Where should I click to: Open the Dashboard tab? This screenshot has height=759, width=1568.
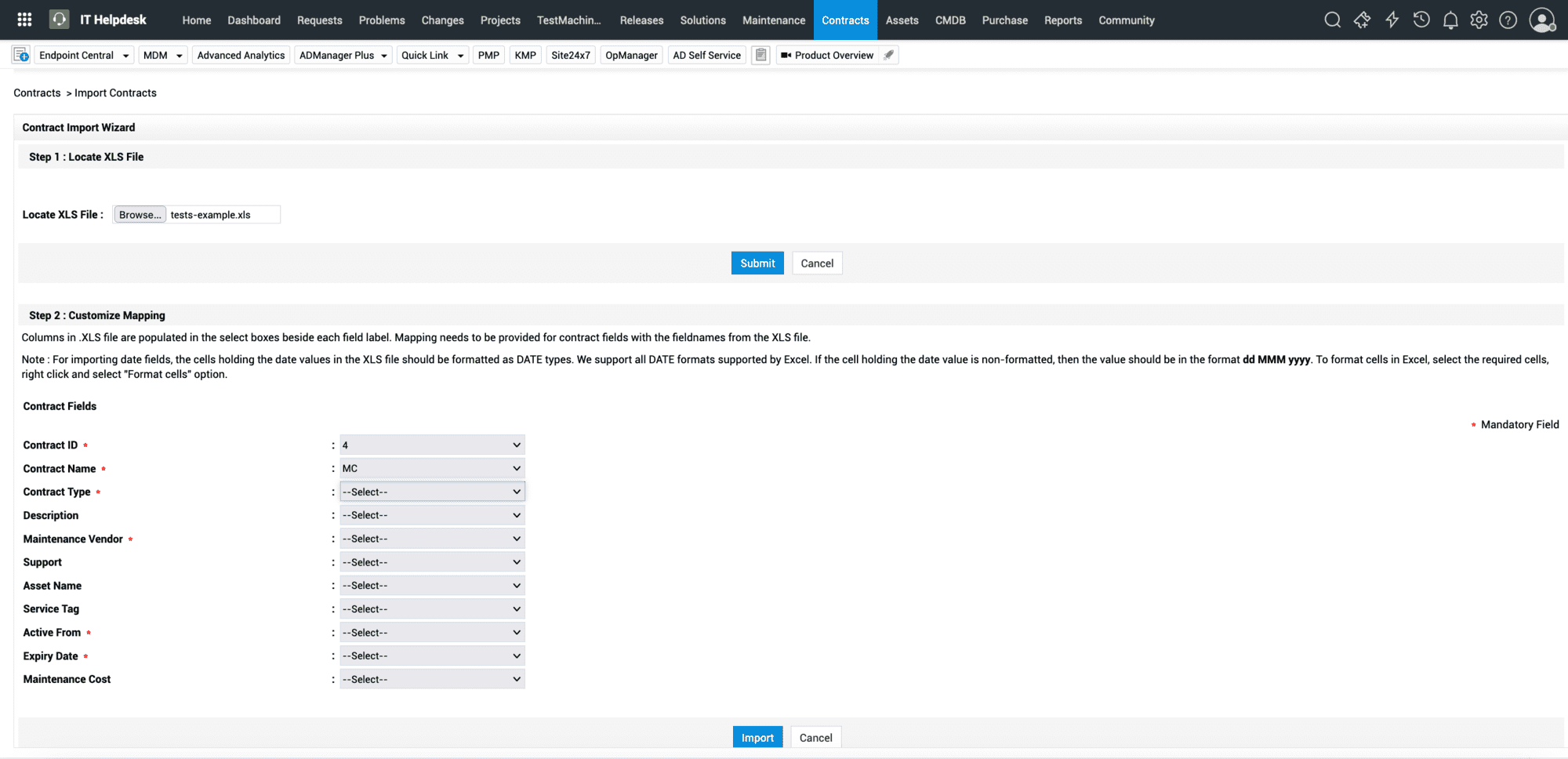[x=254, y=20]
